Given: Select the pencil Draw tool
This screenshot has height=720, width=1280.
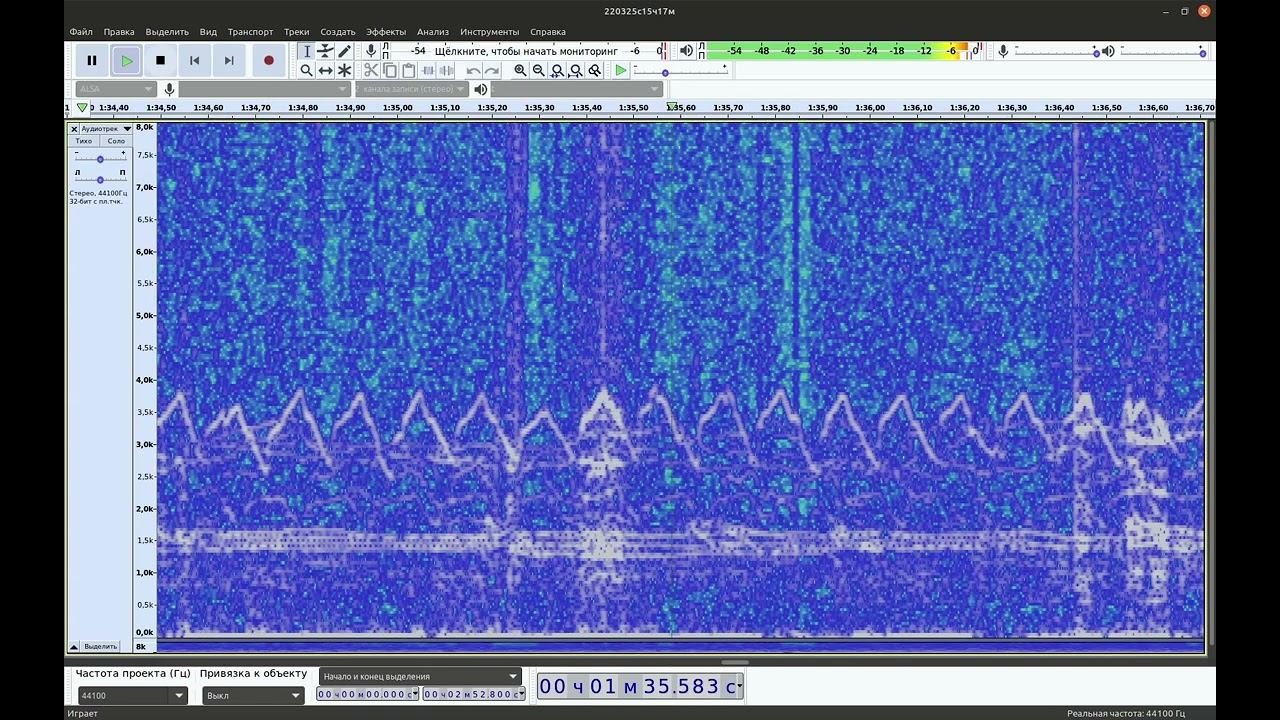Looking at the screenshot, I should [344, 51].
